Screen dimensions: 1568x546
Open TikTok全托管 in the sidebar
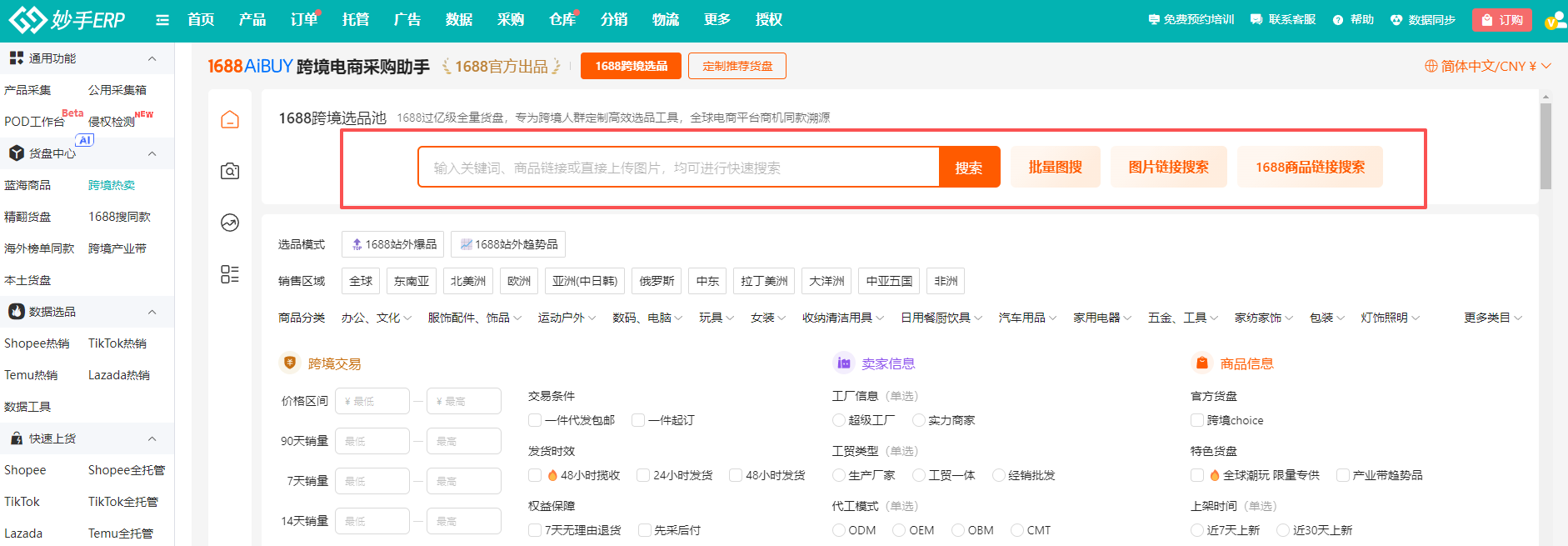[123, 502]
